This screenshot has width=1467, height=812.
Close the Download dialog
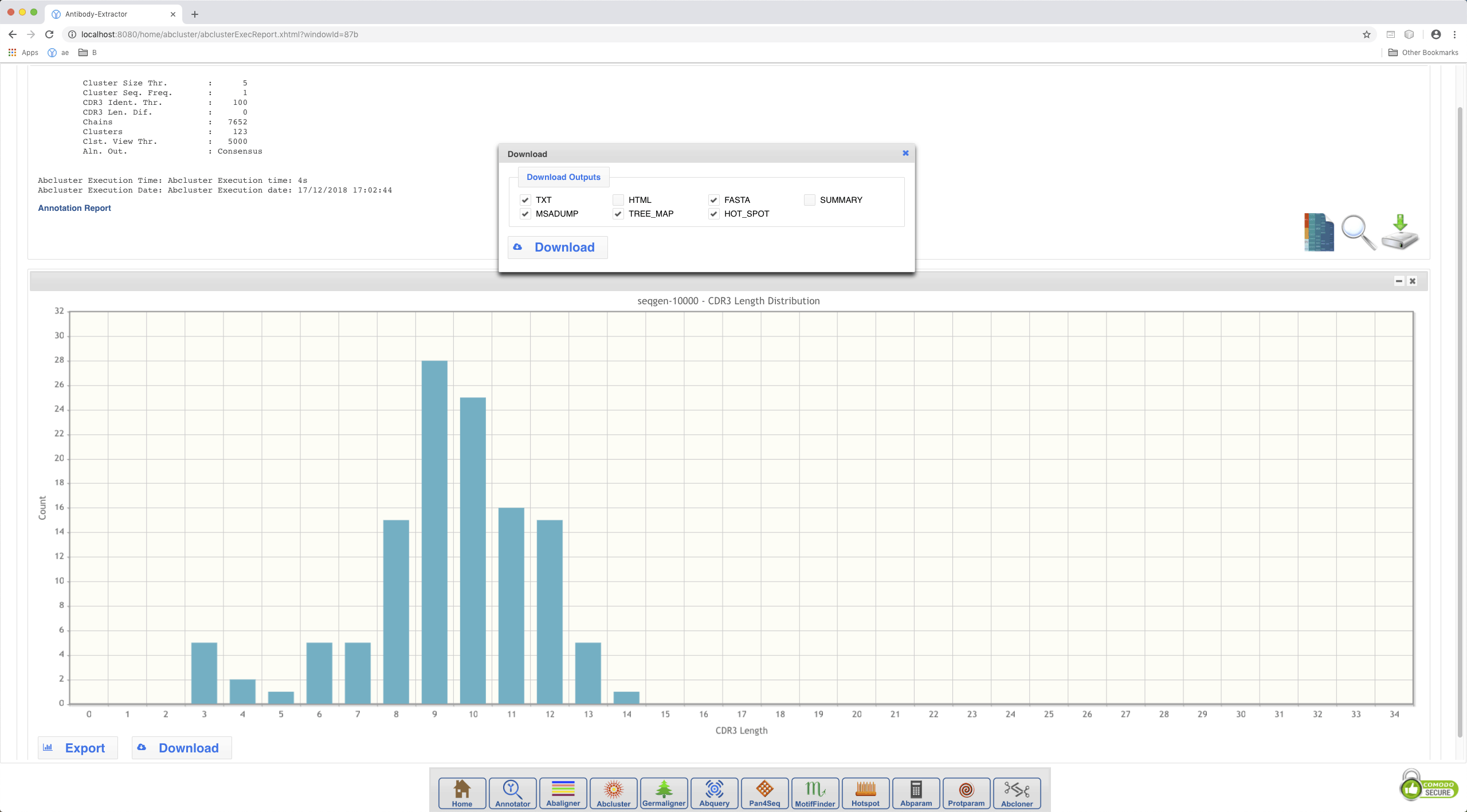coord(905,153)
